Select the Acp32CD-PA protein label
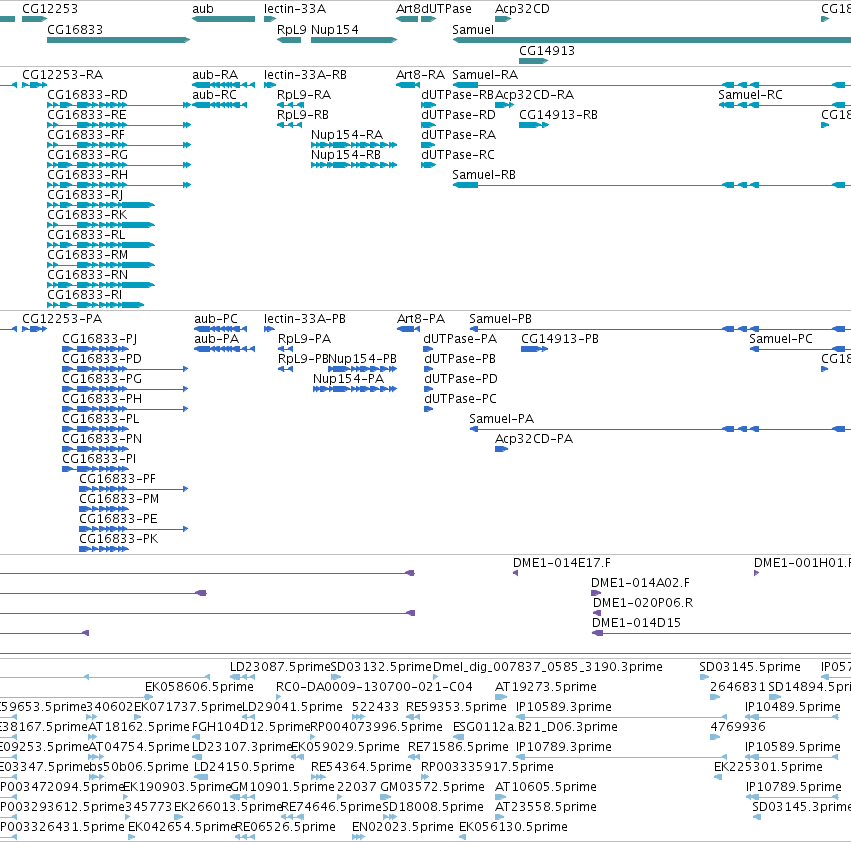851x842 pixels. pyautogui.click(x=534, y=439)
